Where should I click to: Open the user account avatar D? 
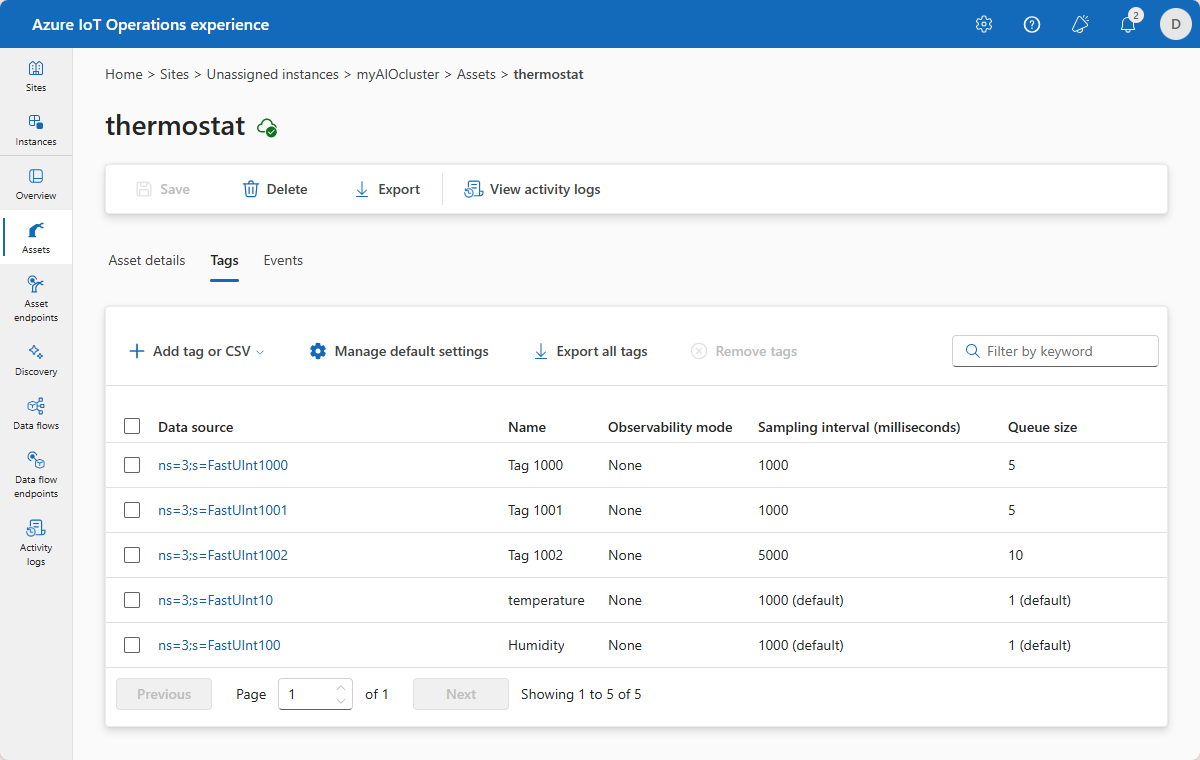[1175, 24]
